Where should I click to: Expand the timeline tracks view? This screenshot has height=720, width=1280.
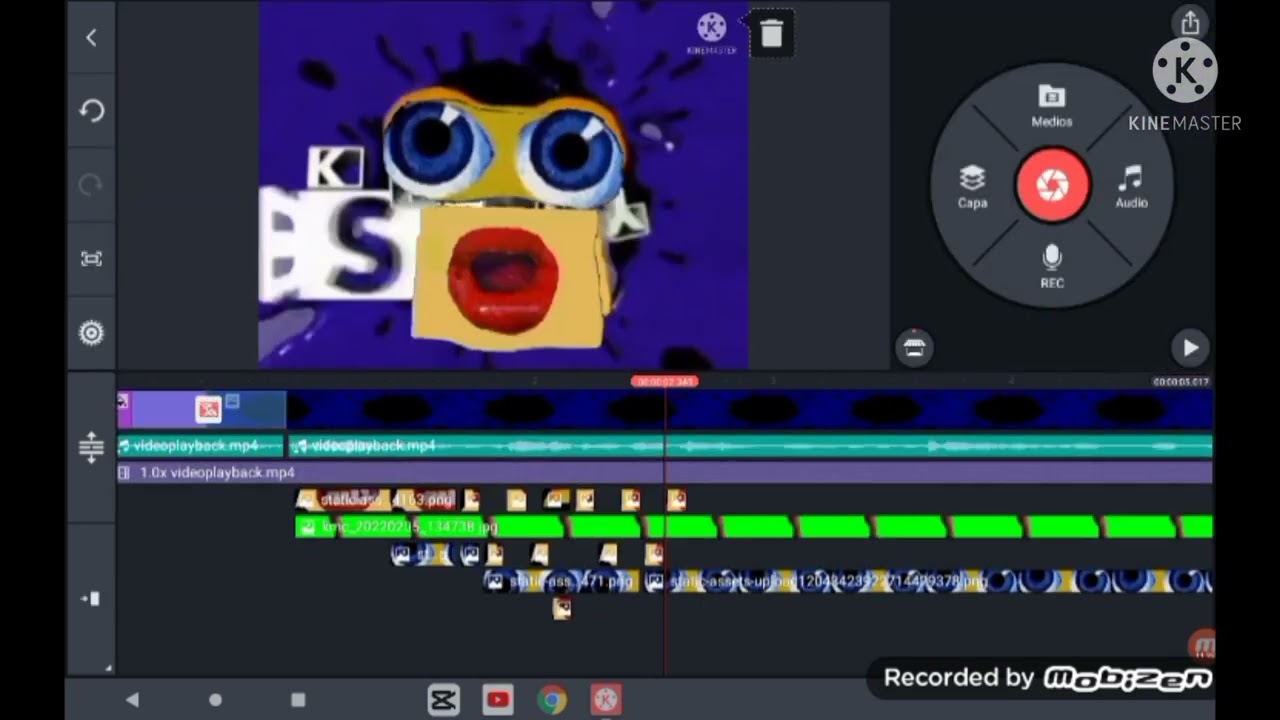point(91,447)
